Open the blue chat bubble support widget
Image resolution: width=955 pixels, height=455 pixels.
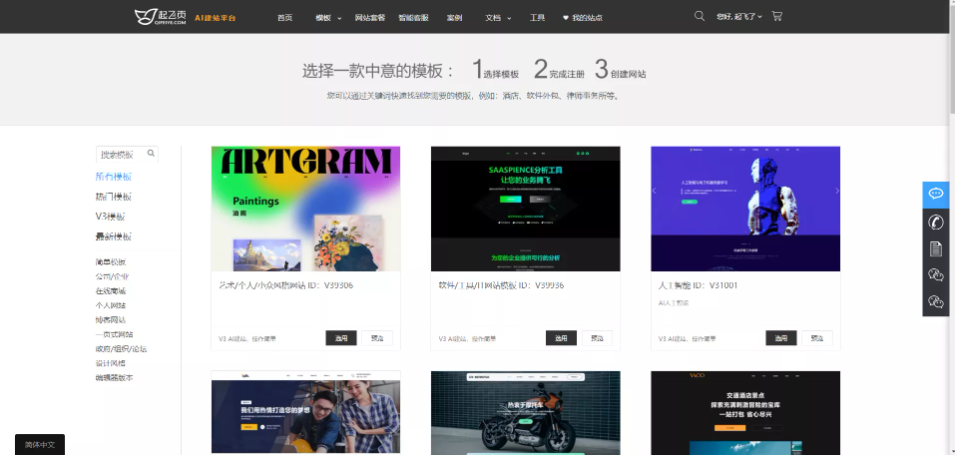[936, 194]
